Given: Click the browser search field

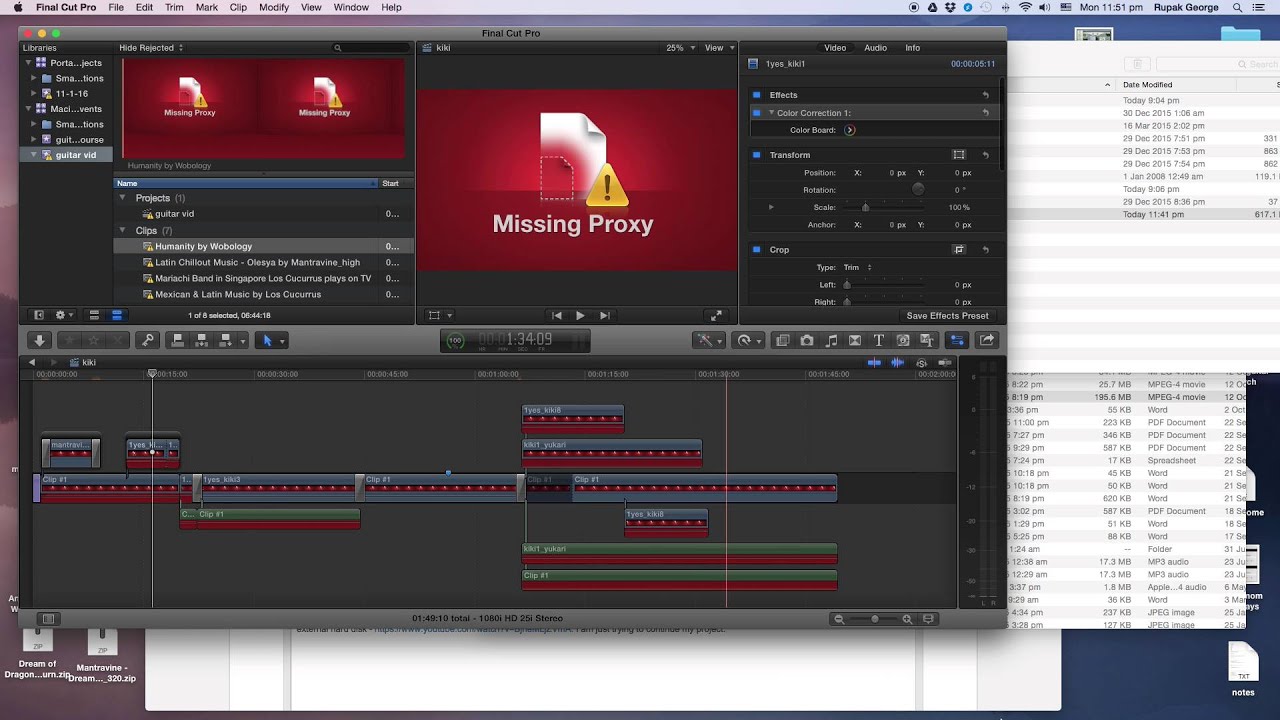Looking at the screenshot, I should pos(370,48).
